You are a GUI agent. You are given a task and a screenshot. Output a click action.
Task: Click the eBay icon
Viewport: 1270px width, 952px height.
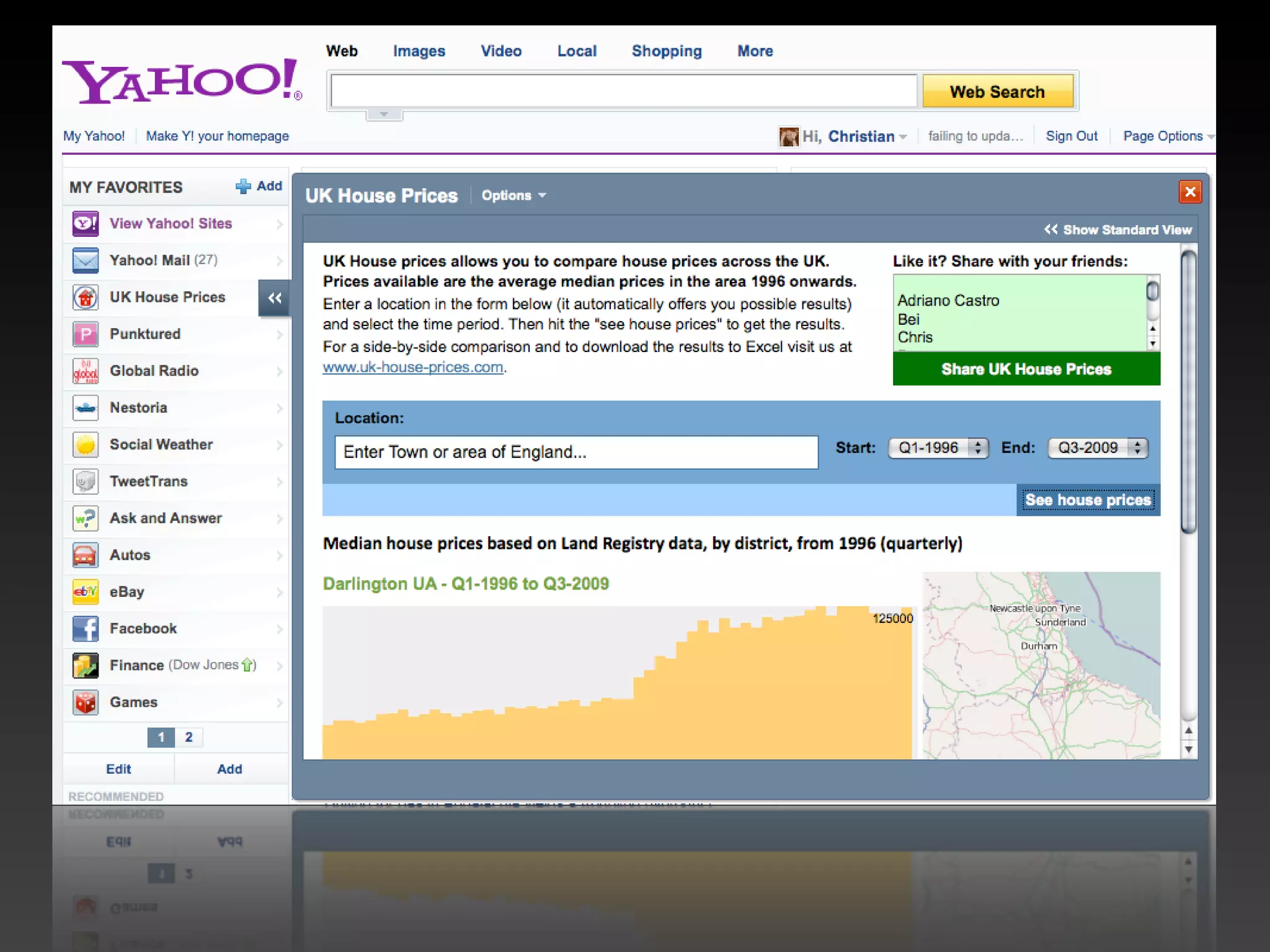pos(86,592)
